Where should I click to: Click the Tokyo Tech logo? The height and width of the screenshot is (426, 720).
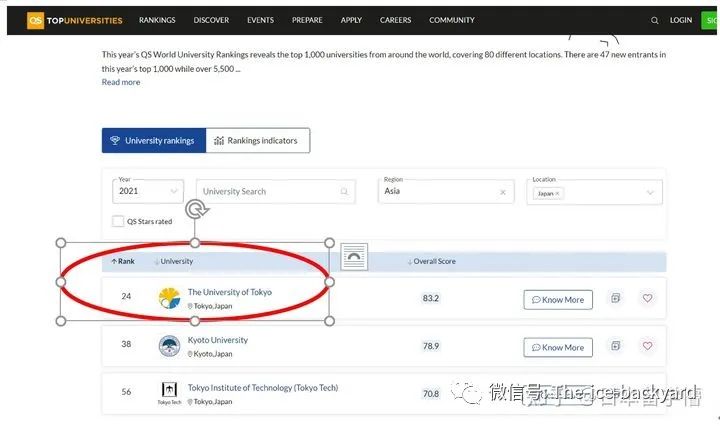coord(169,393)
